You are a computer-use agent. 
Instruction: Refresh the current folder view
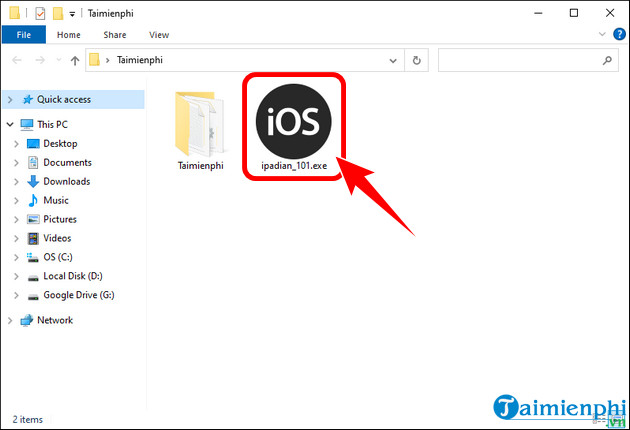(417, 60)
